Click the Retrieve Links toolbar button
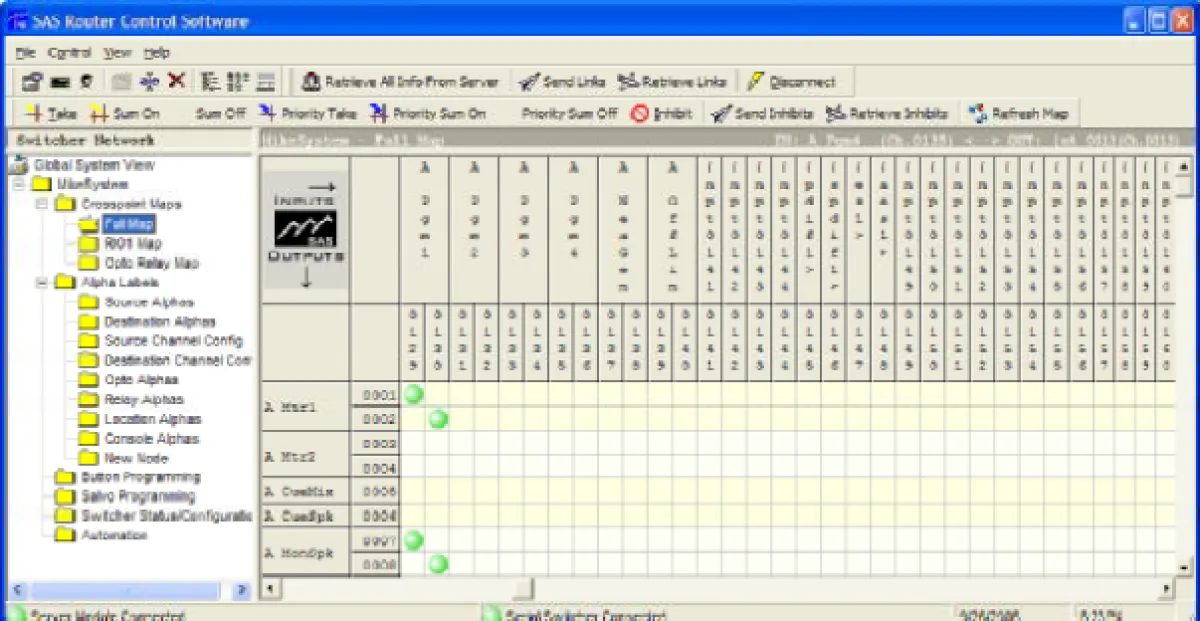 (674, 82)
